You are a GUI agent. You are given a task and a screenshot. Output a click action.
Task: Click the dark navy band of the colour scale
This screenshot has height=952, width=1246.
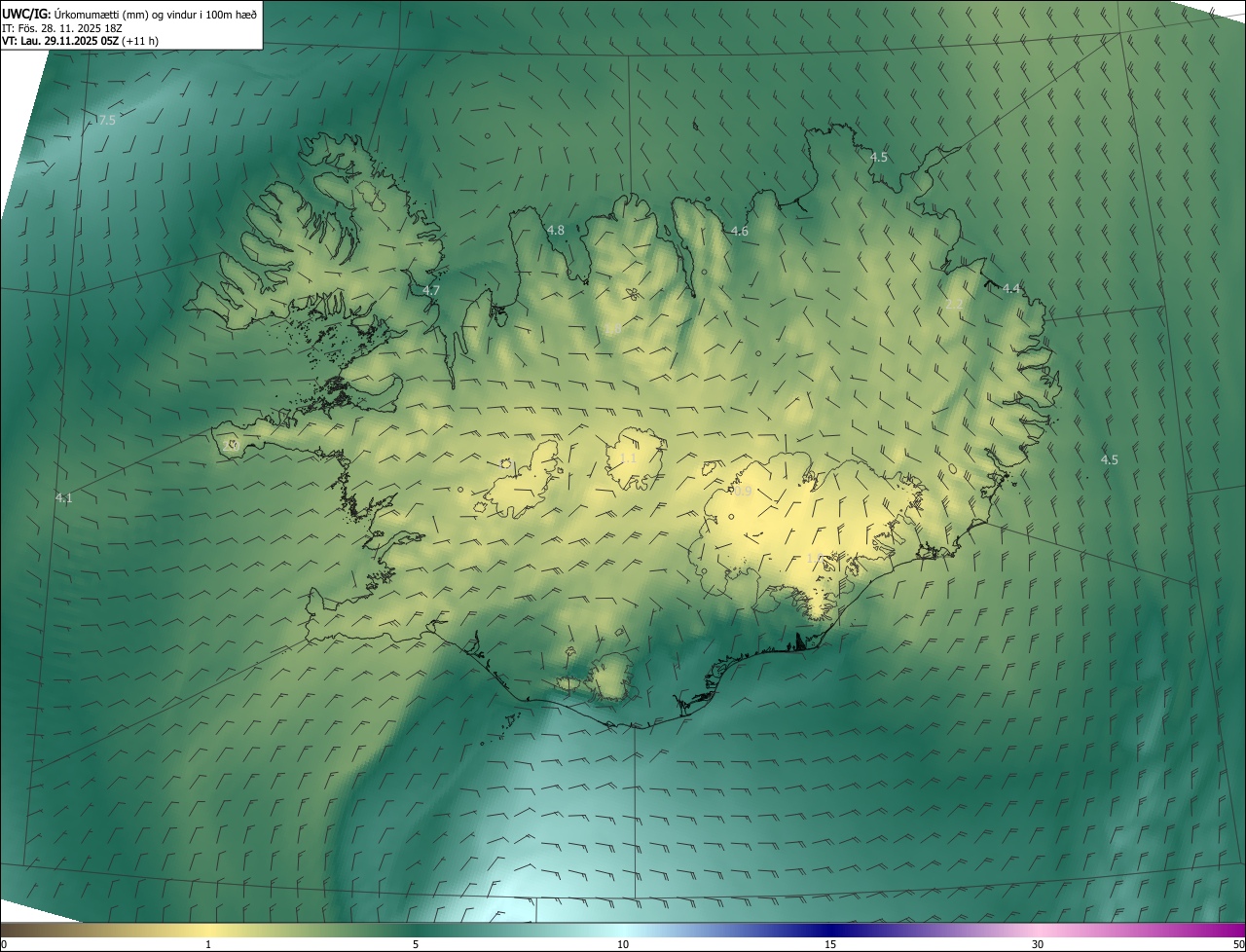click(830, 930)
